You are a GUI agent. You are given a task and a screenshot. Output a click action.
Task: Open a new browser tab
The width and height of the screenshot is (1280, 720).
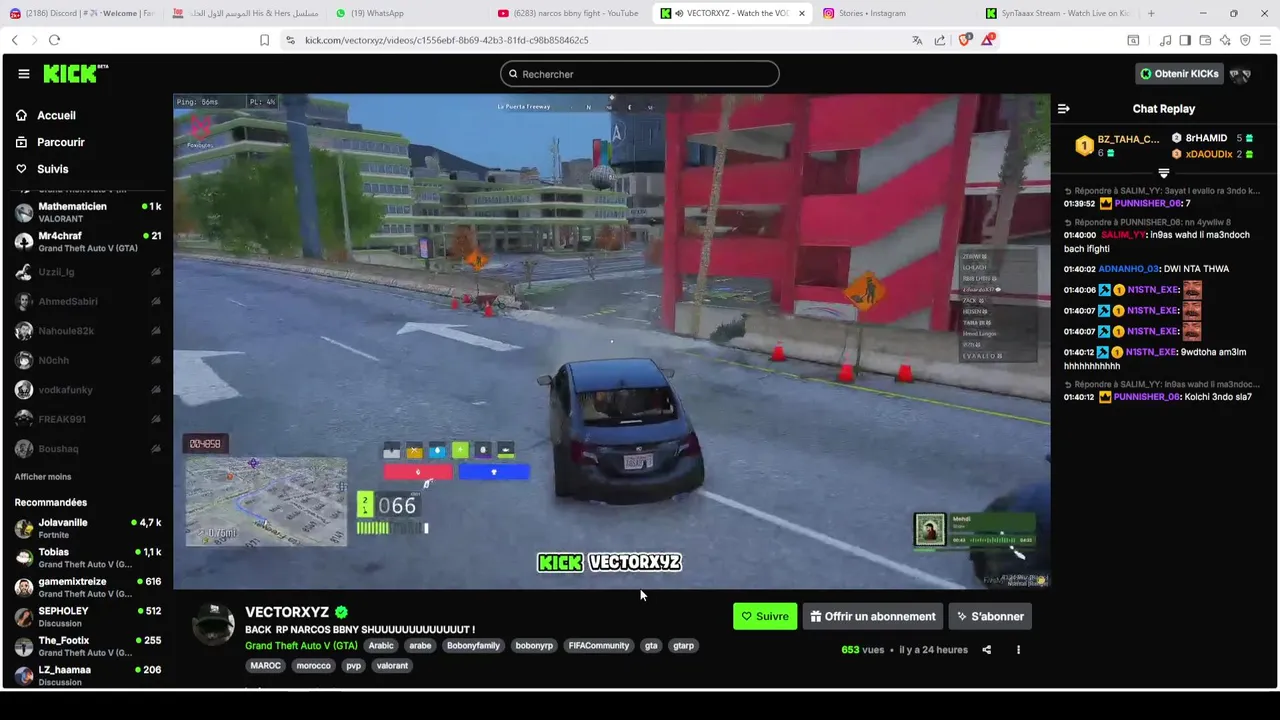[1151, 13]
